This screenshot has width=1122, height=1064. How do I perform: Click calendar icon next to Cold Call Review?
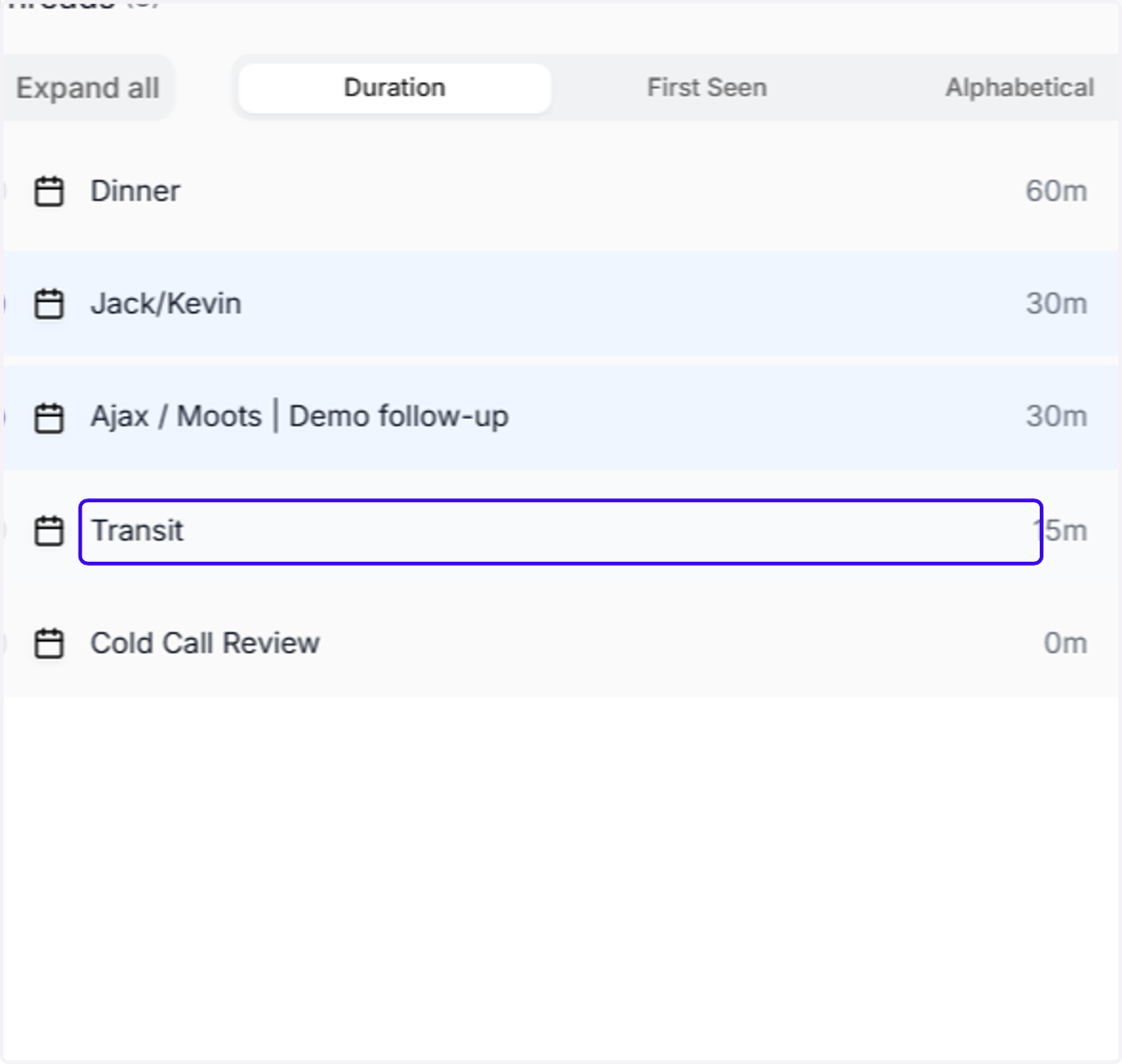point(49,643)
